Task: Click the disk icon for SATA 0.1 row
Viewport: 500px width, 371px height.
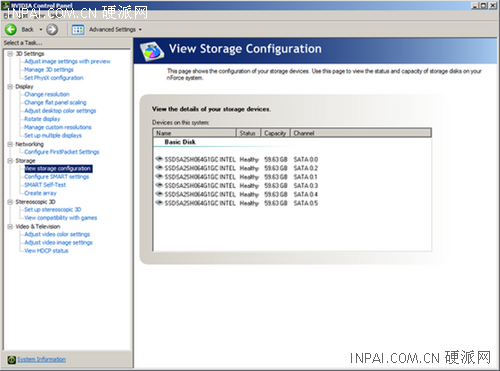Action: point(159,176)
